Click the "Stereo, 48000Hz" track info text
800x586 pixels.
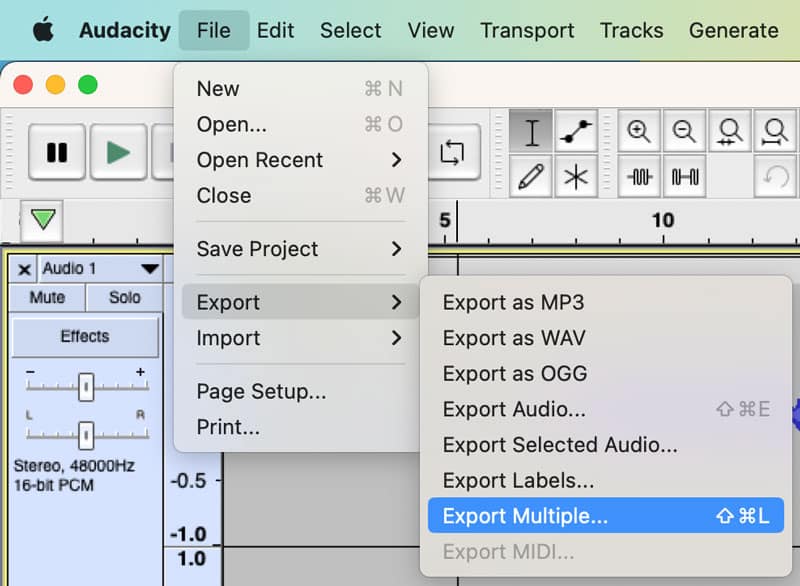pyautogui.click(x=74, y=466)
